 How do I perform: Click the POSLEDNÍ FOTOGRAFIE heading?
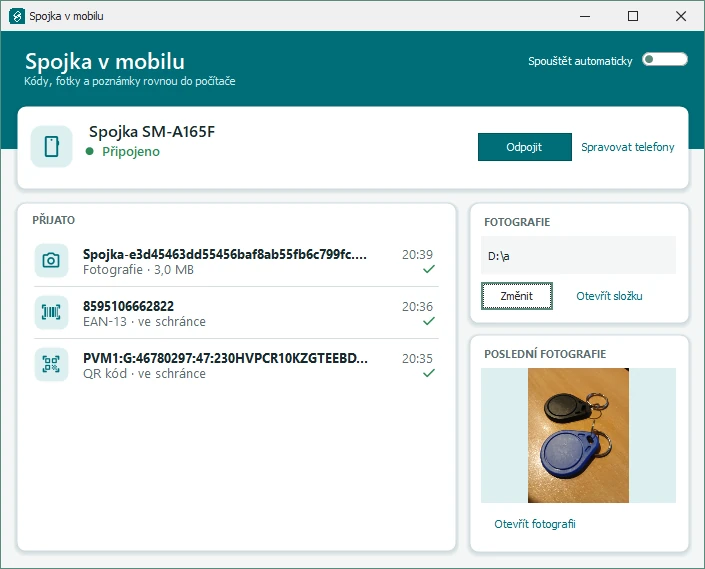545,354
